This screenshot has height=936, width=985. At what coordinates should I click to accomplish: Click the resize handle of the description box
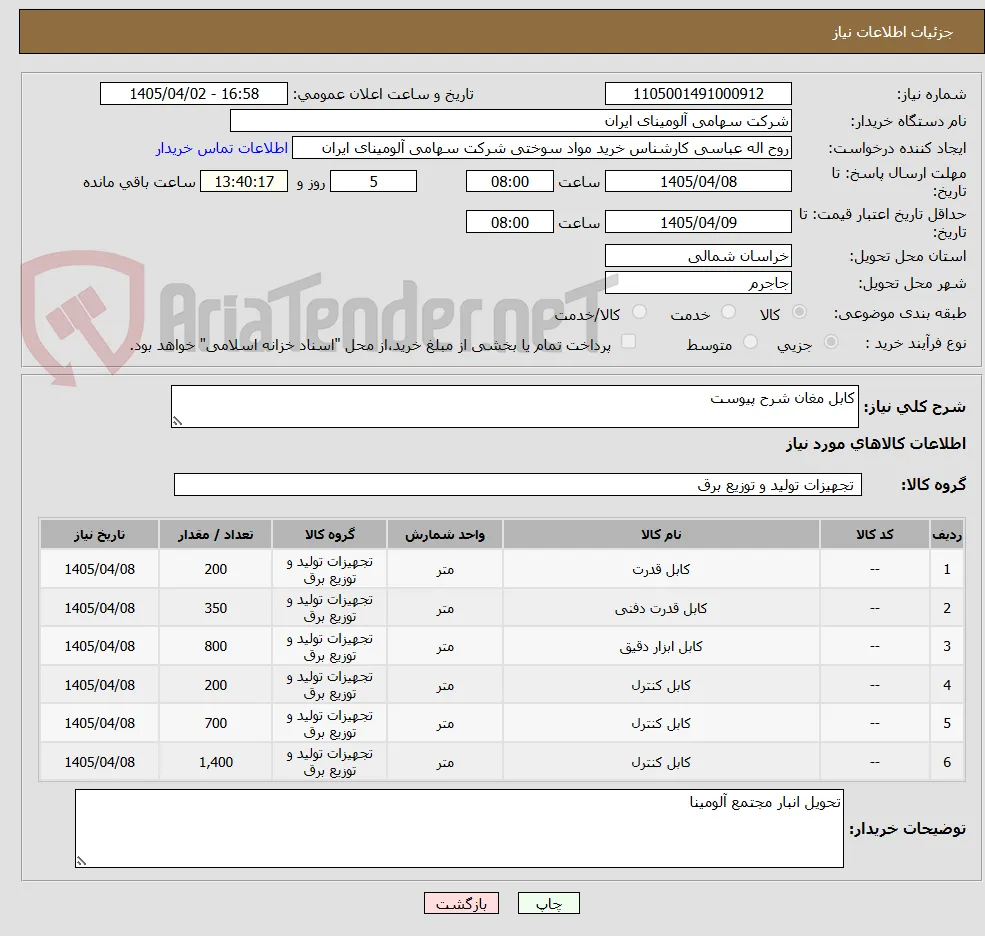point(177,422)
